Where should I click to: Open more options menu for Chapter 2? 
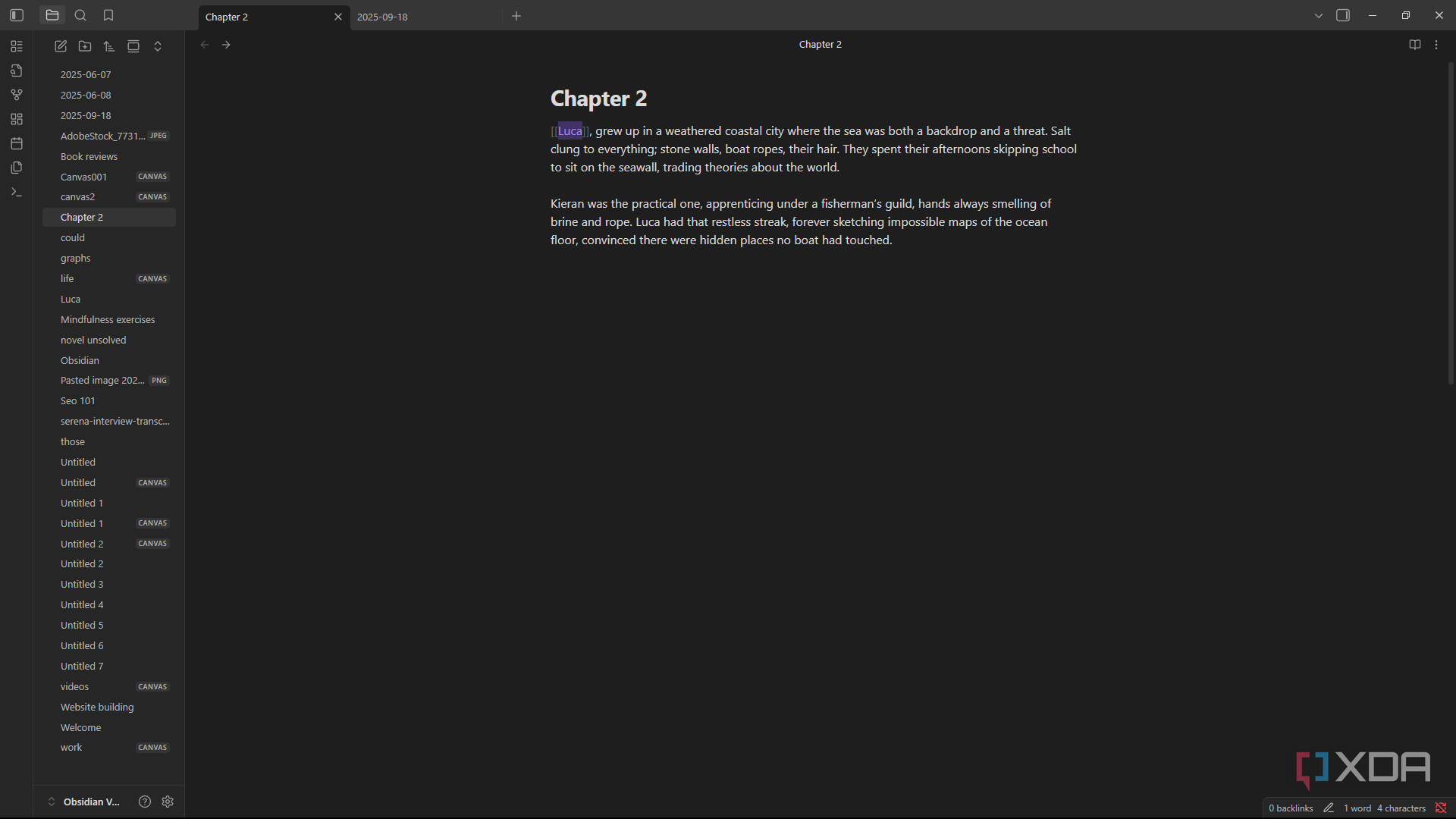[x=1436, y=45]
